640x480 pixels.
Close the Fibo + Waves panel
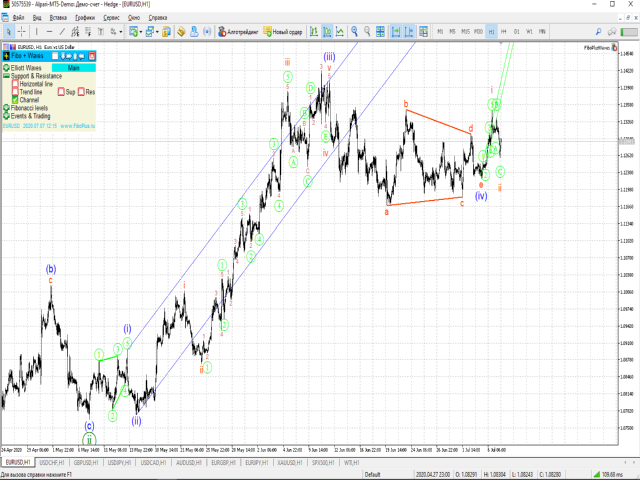92,56
